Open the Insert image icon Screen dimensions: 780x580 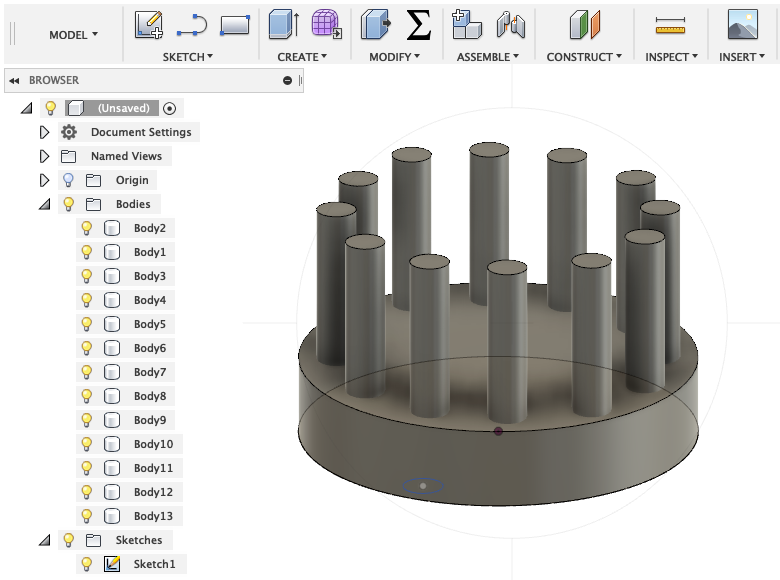(743, 25)
